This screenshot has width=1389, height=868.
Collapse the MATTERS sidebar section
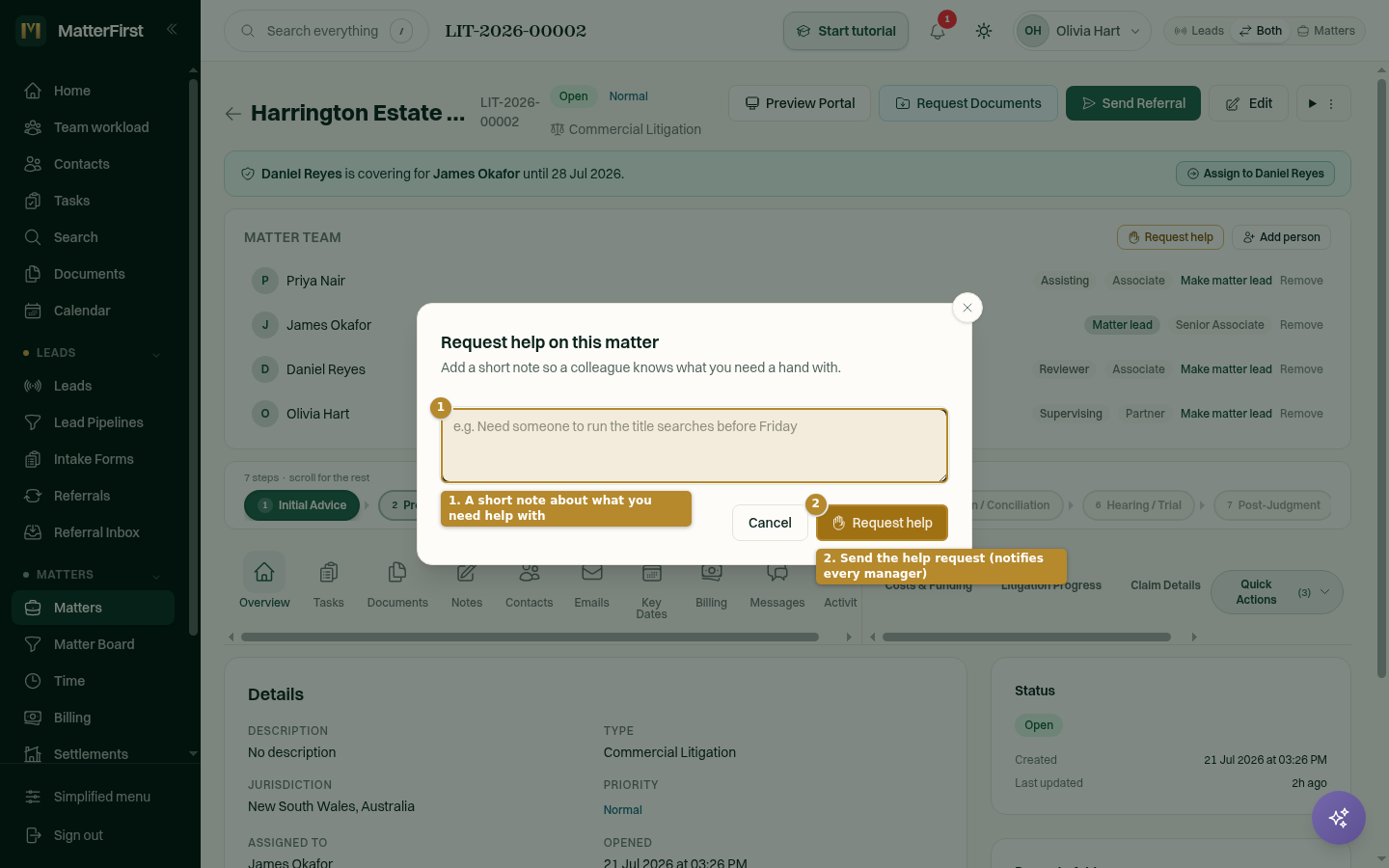(155, 576)
